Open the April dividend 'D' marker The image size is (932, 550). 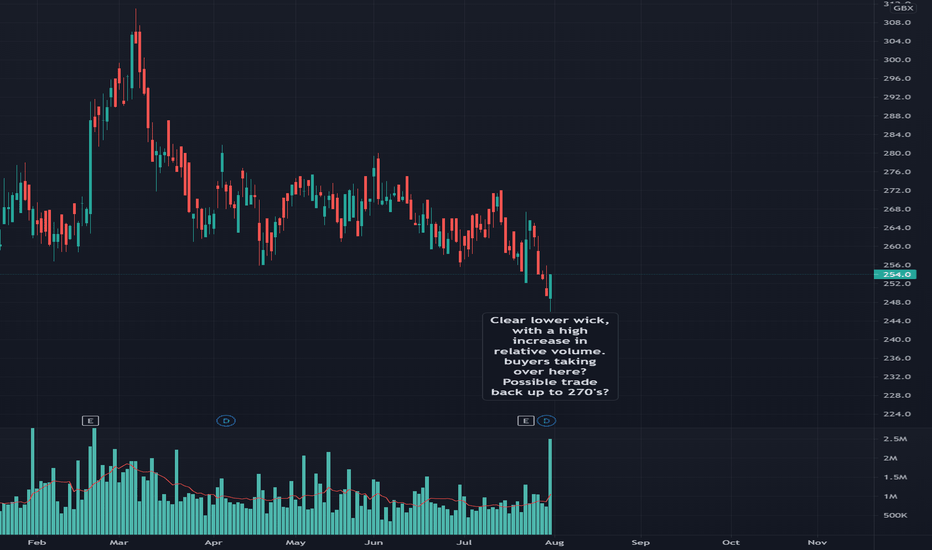226,421
